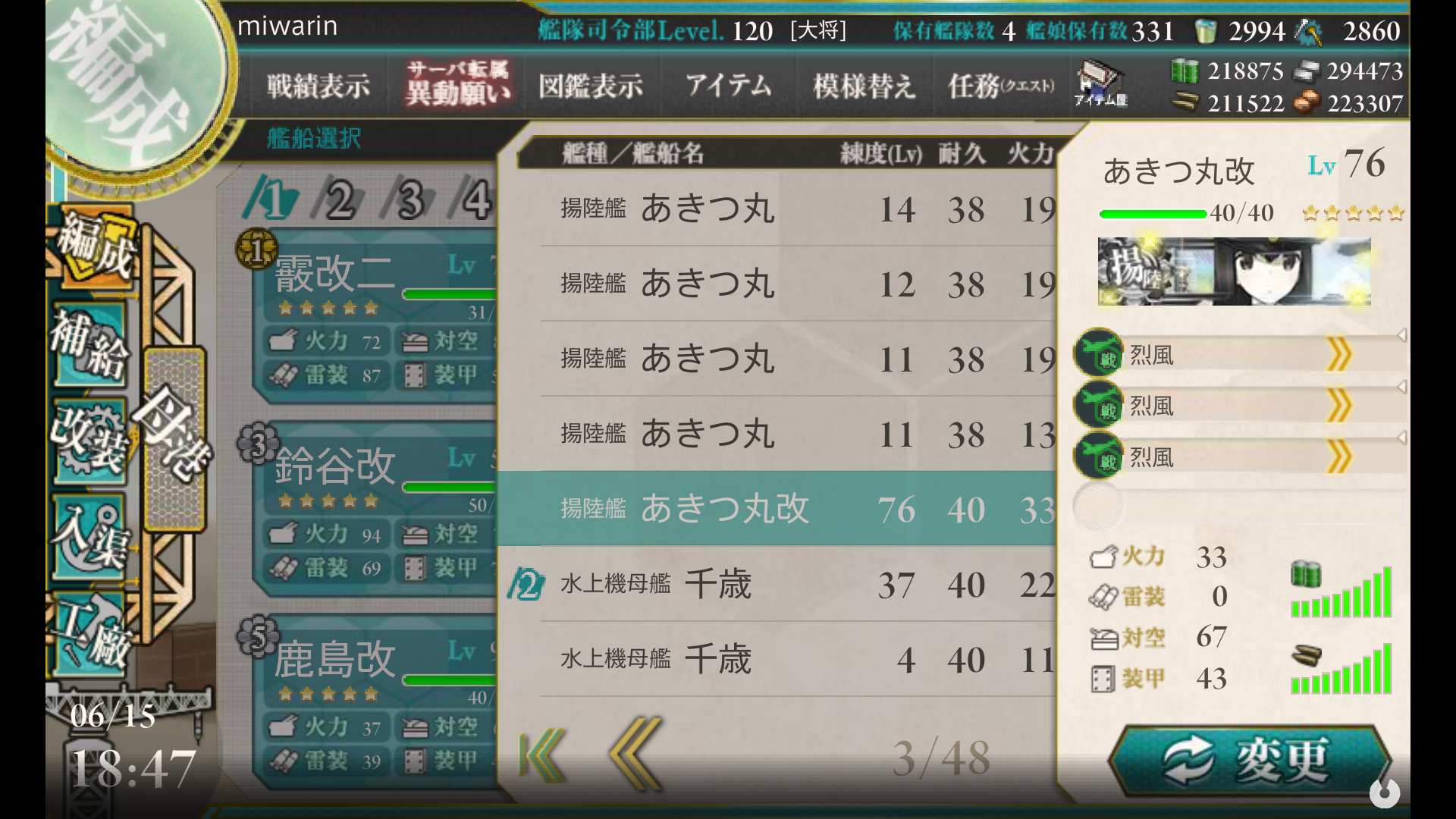Click the 変更 change button
Image resolution: width=1456 pixels, height=819 pixels.
(1250, 760)
